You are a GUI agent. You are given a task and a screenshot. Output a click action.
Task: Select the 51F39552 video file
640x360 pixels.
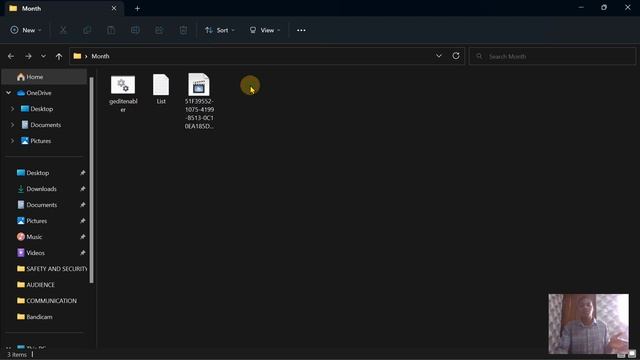pos(199,101)
